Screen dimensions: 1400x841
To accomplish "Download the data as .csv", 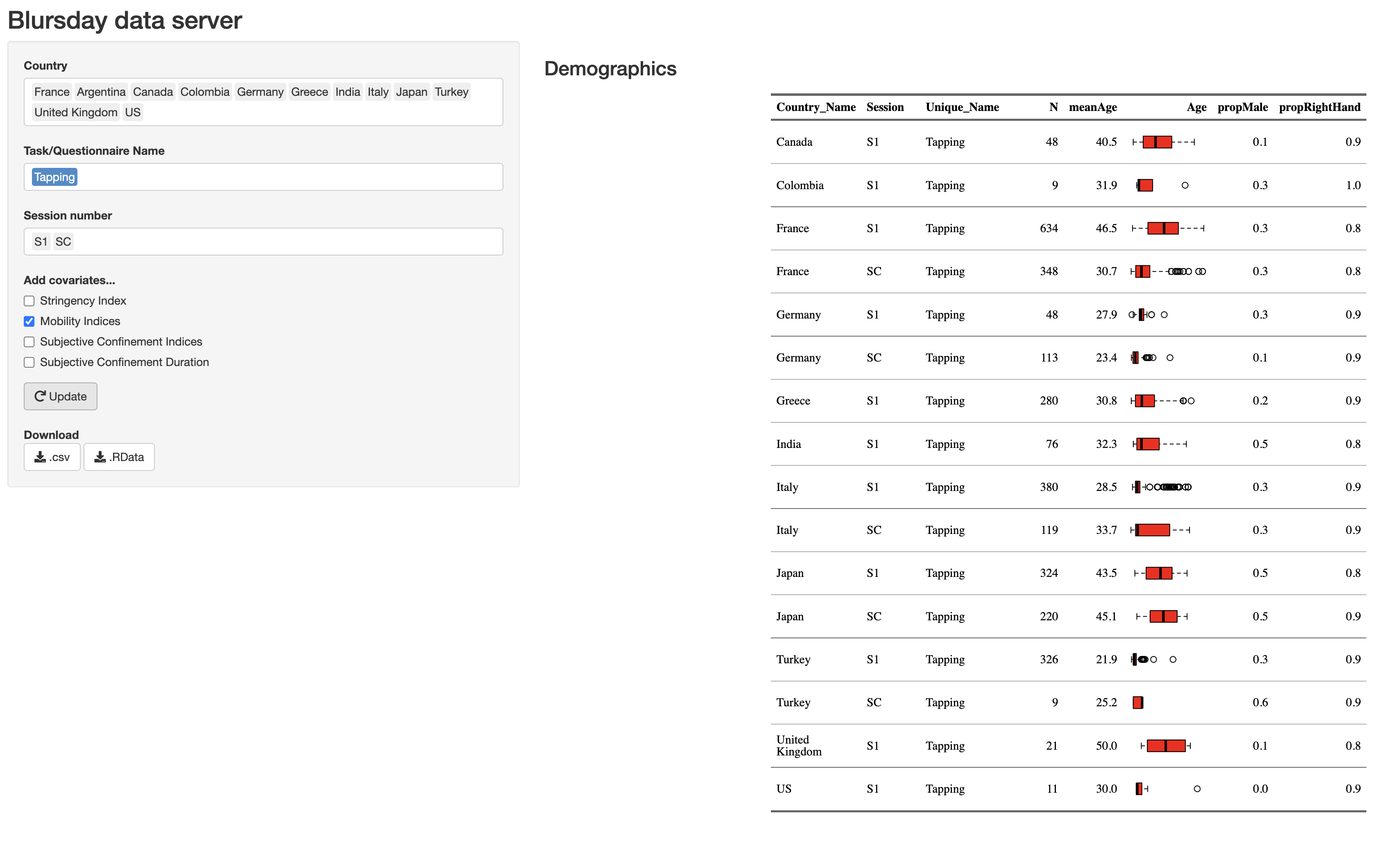I will click(x=52, y=457).
